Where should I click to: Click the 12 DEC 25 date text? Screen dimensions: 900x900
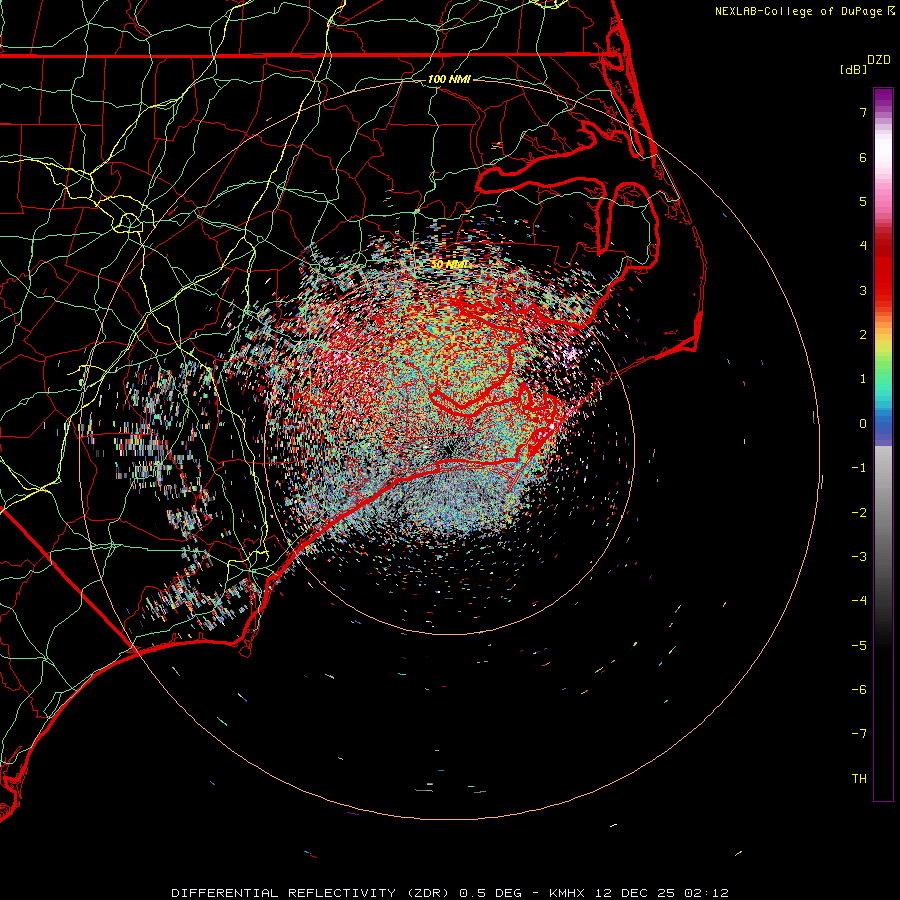click(635, 893)
